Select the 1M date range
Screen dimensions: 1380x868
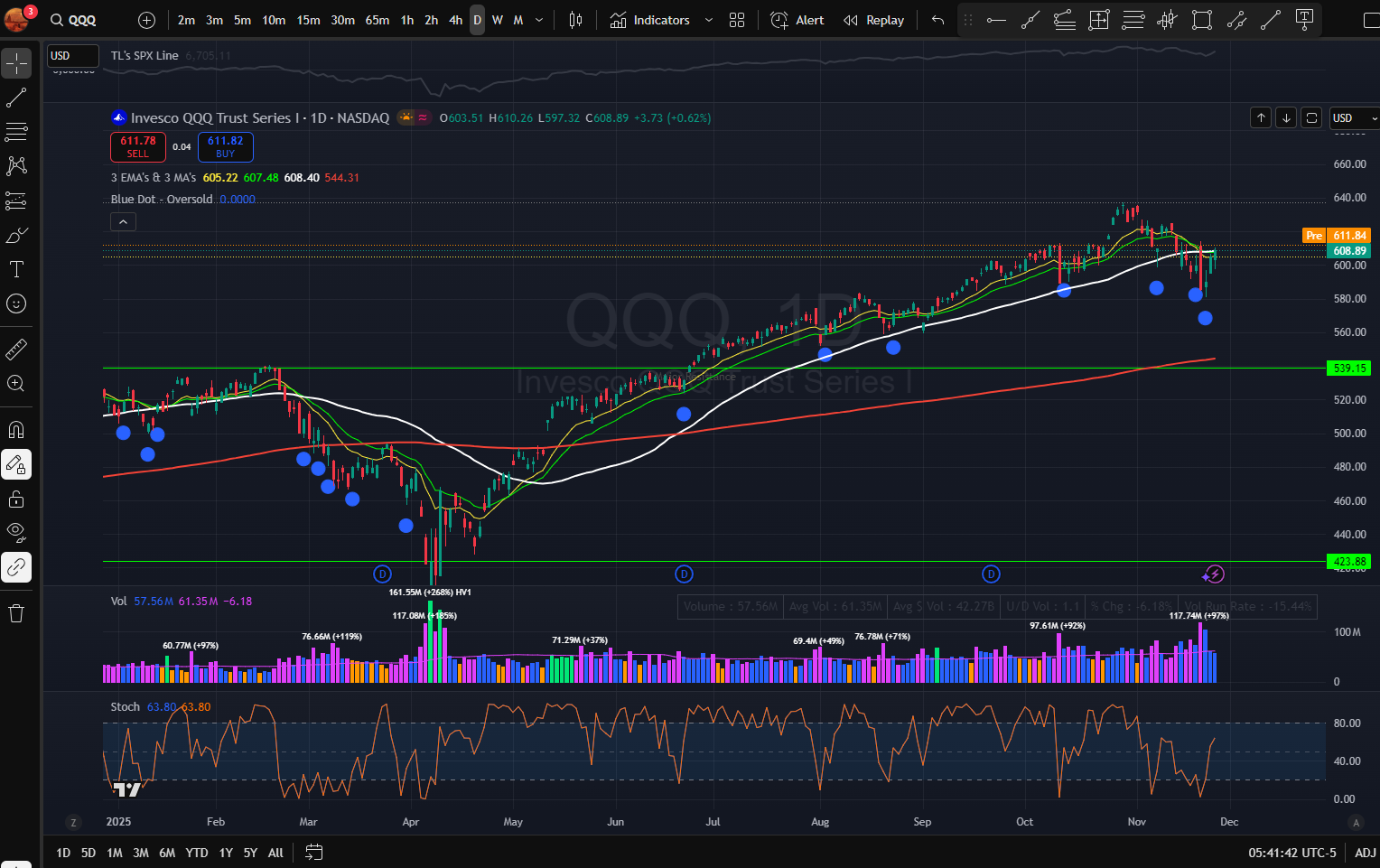click(115, 853)
